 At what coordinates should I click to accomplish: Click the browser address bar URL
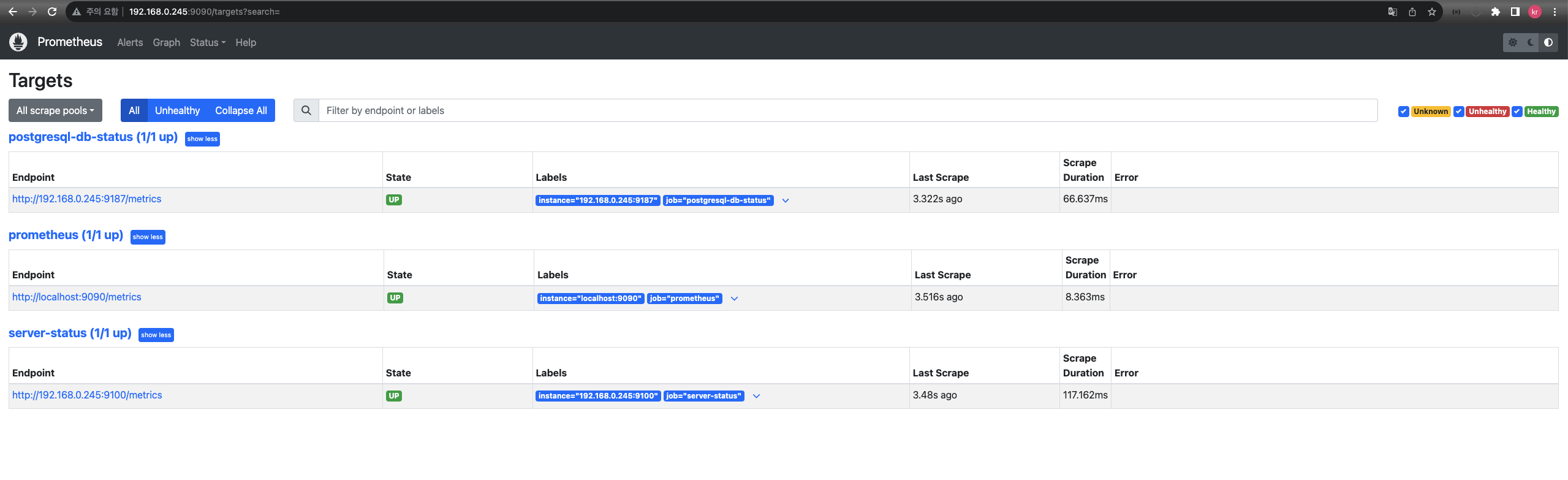click(204, 12)
